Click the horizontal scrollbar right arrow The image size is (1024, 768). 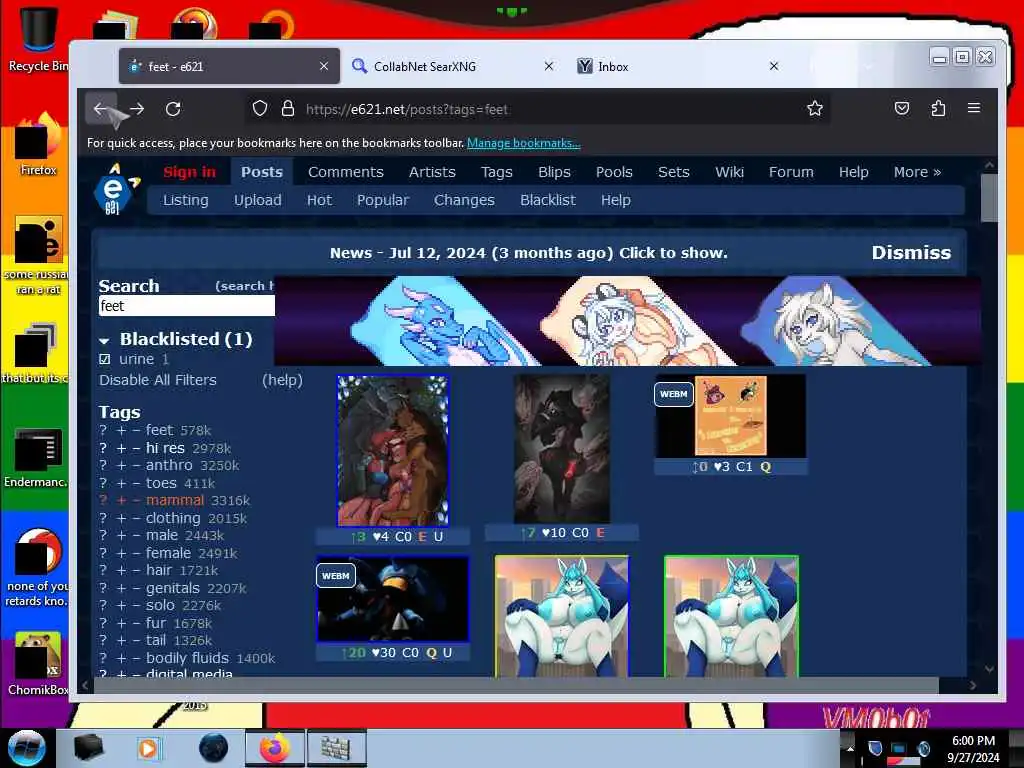pyautogui.click(x=973, y=685)
